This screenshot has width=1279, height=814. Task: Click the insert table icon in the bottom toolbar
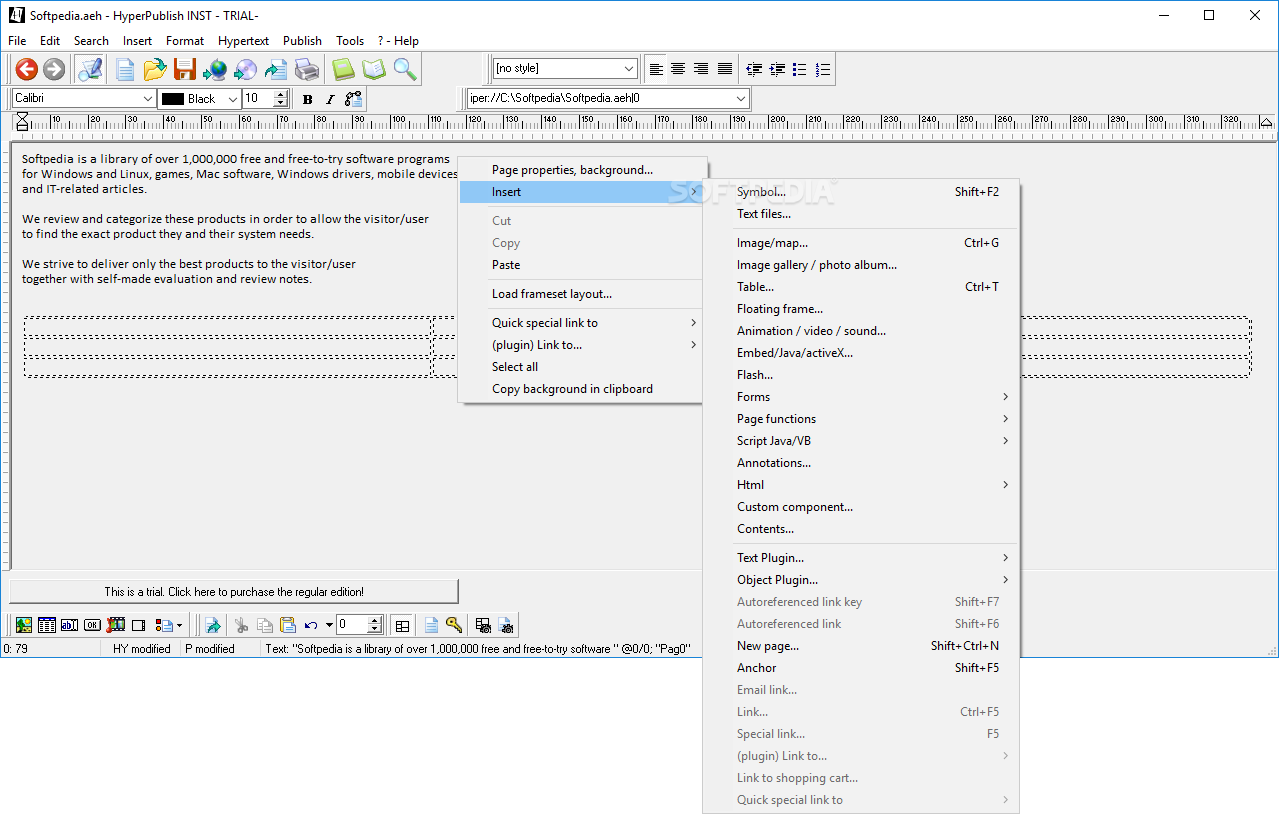pos(47,625)
